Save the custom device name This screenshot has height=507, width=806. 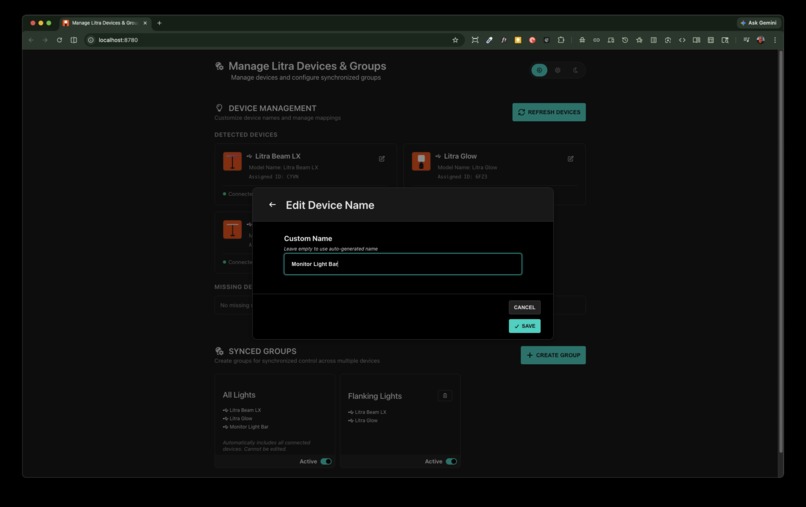(524, 326)
